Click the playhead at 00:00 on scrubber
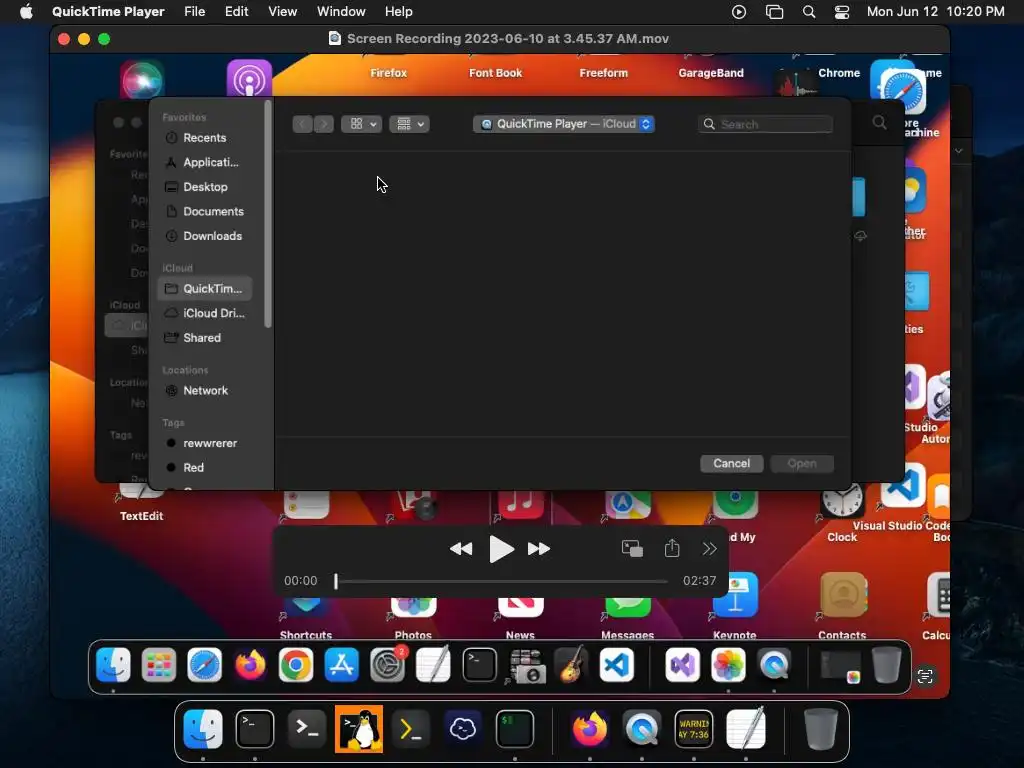Viewport: 1024px width, 768px height. [x=336, y=581]
